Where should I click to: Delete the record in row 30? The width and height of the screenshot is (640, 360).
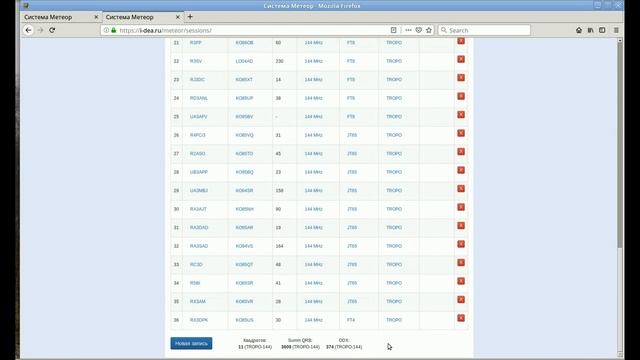pos(461,207)
